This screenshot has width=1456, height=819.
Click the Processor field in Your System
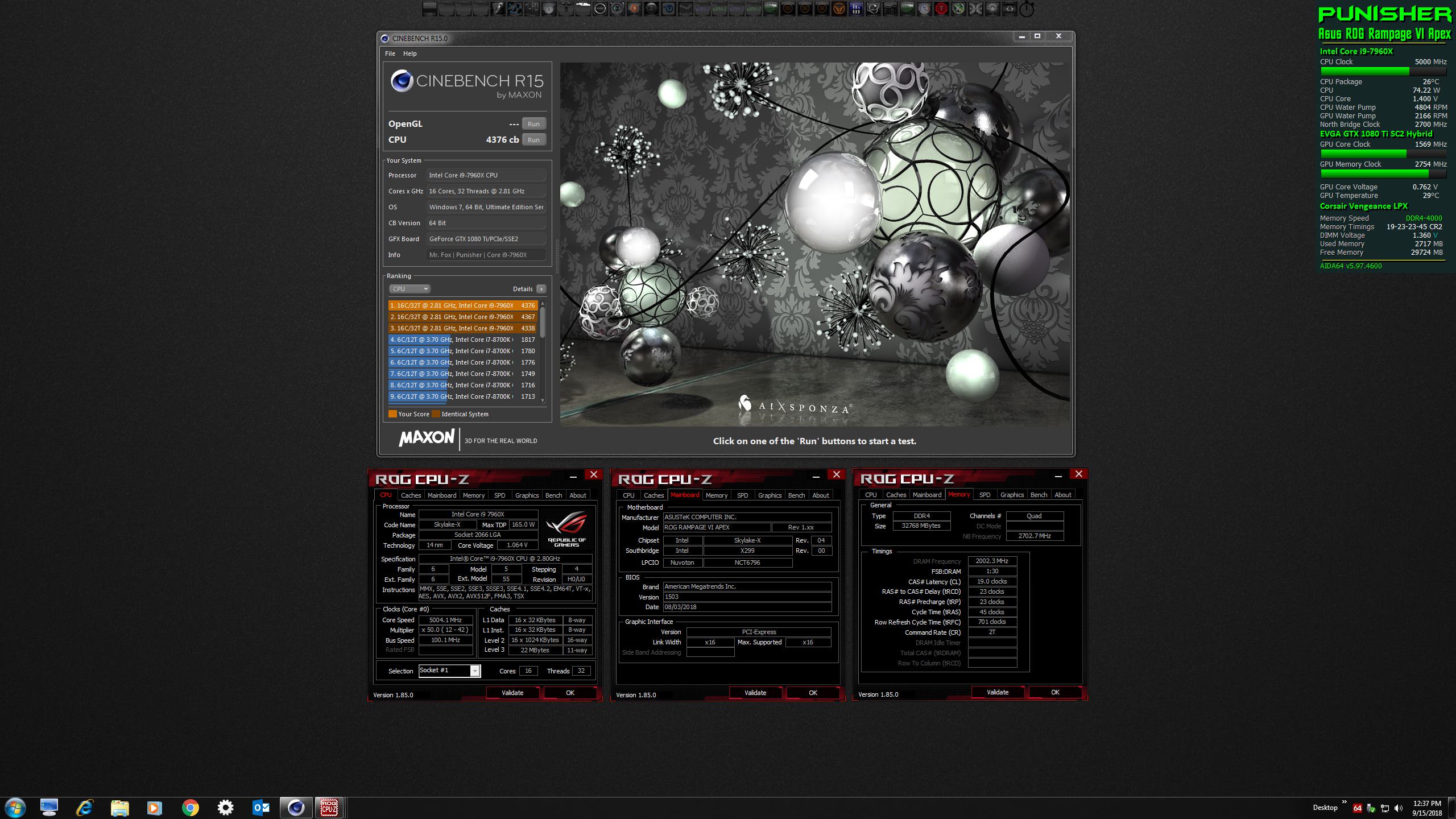486,175
